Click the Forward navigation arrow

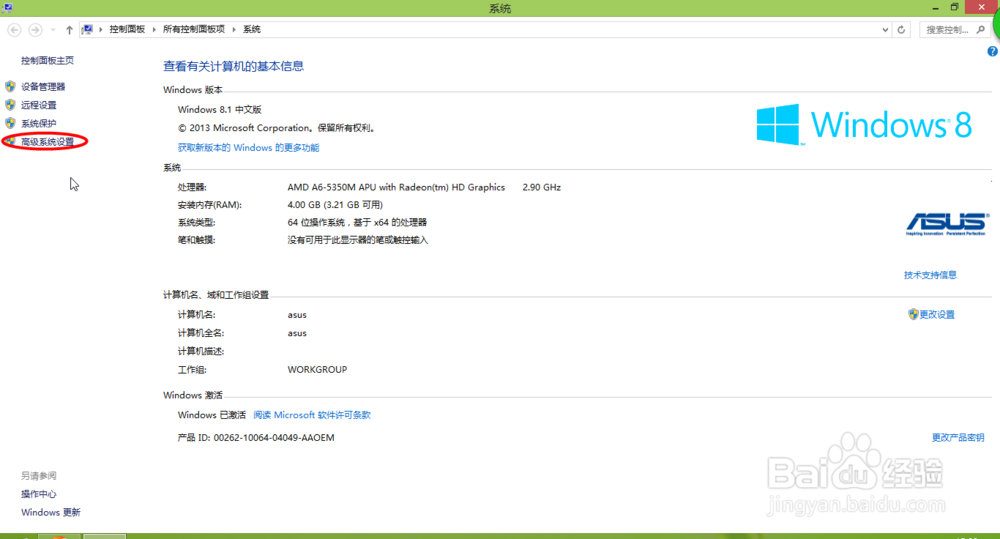36,30
